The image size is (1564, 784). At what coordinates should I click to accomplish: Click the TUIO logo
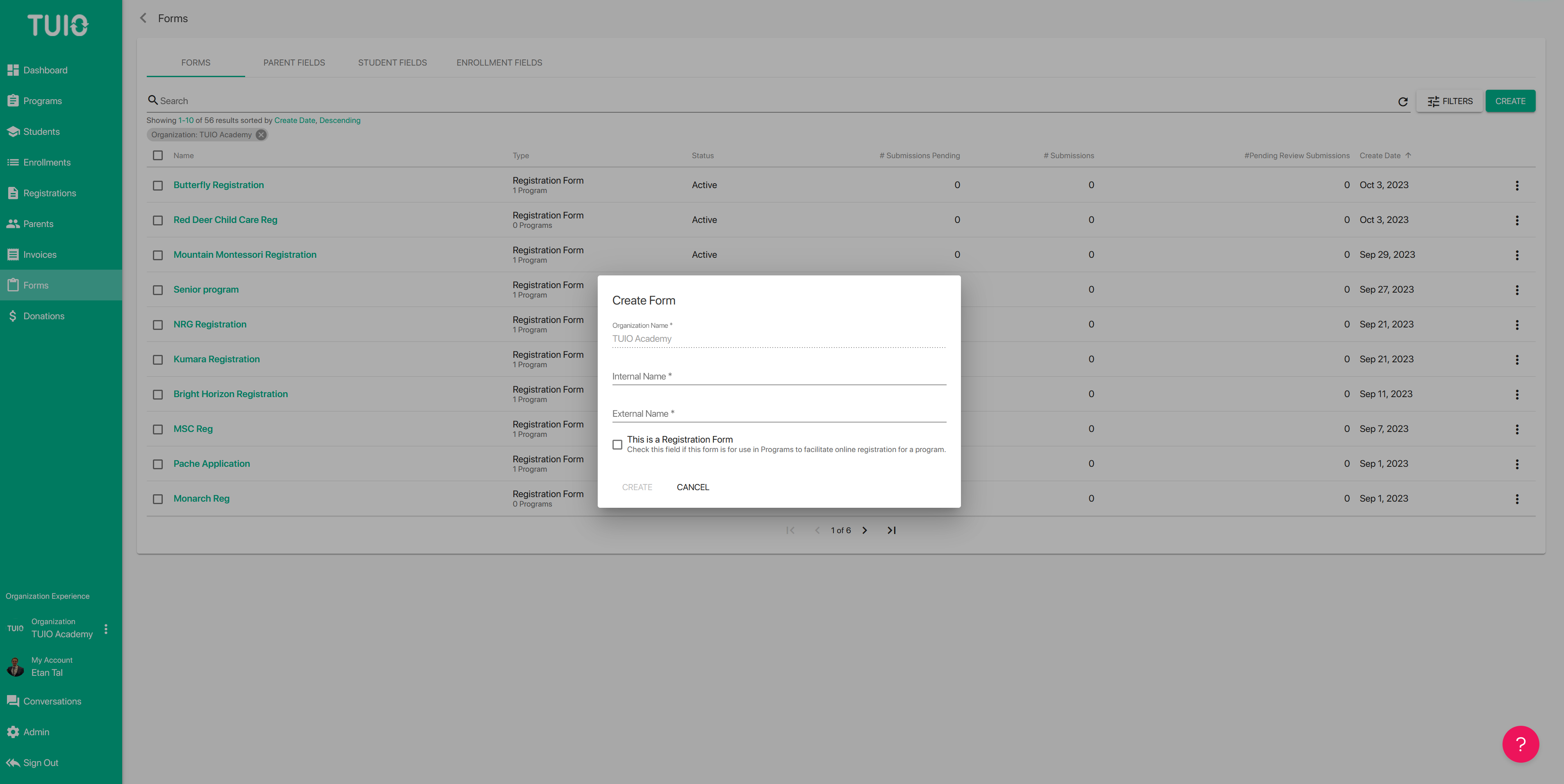(58, 25)
